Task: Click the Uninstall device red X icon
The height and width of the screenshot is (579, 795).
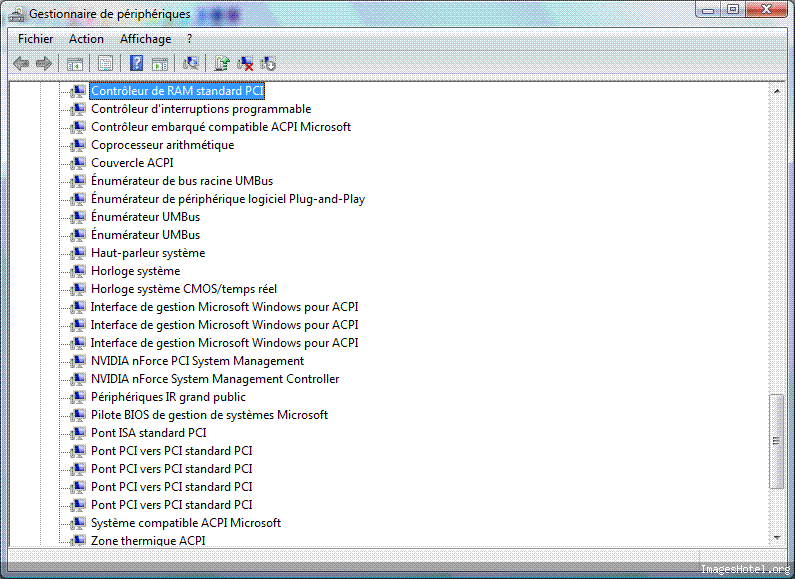Action: (x=245, y=64)
